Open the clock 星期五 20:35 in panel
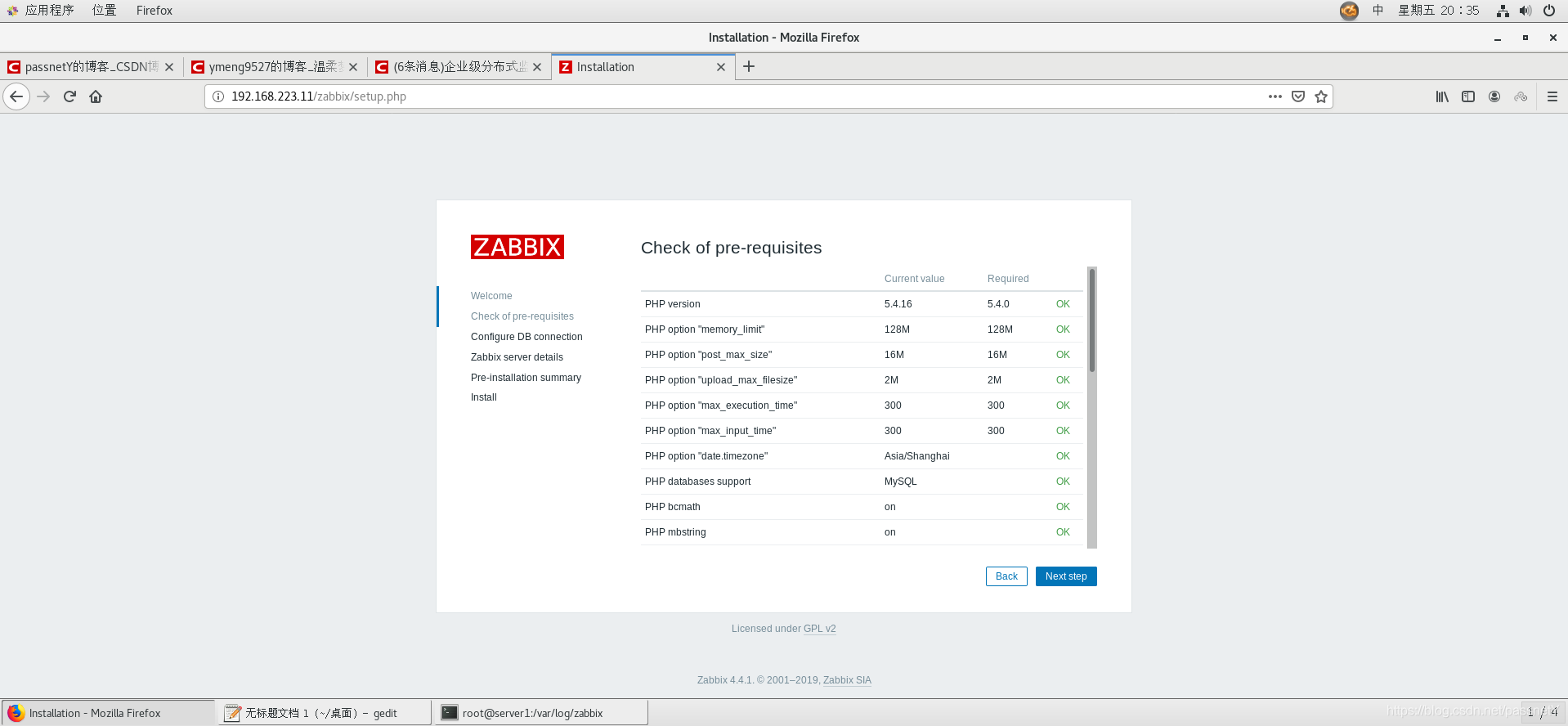 coord(1439,11)
